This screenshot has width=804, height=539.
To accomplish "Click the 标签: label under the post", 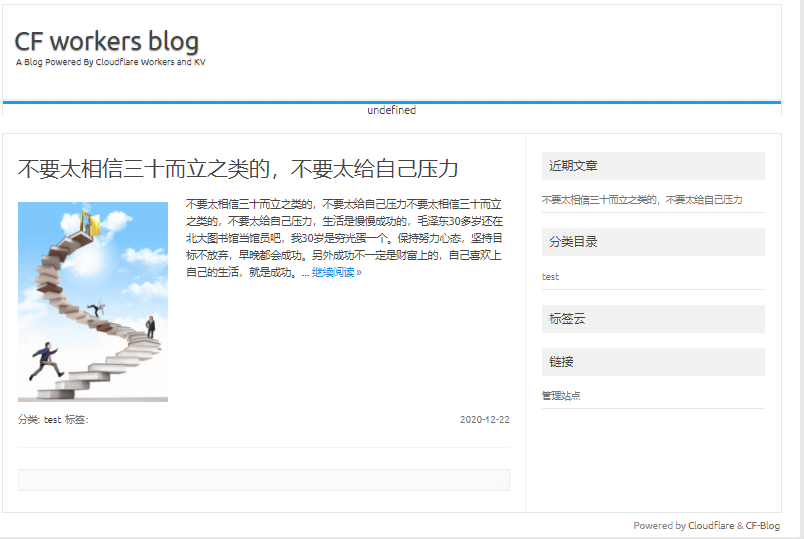I will pyautogui.click(x=77, y=420).
